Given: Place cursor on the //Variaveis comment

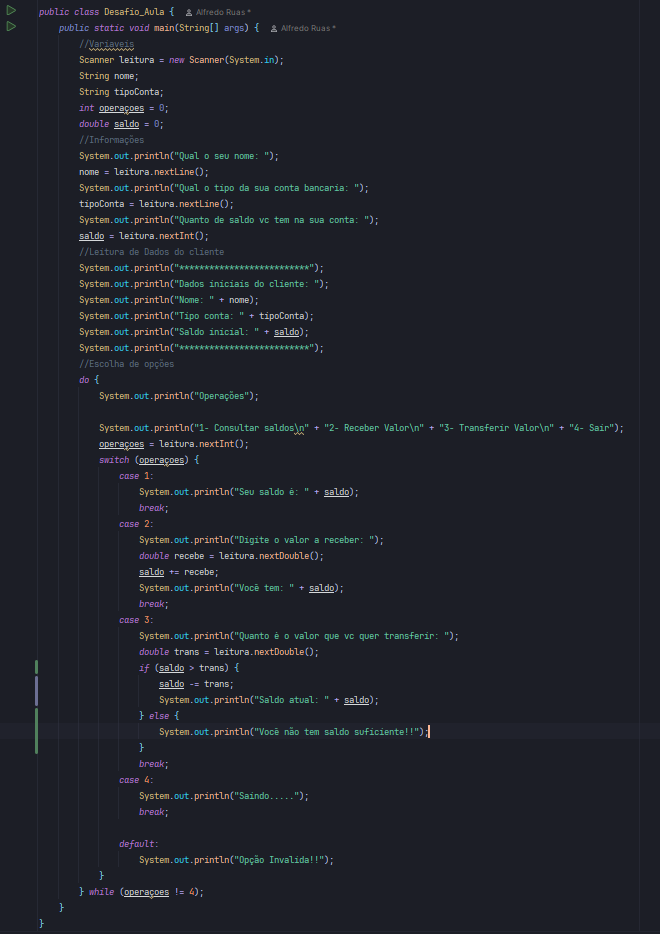Looking at the screenshot, I should [111, 44].
